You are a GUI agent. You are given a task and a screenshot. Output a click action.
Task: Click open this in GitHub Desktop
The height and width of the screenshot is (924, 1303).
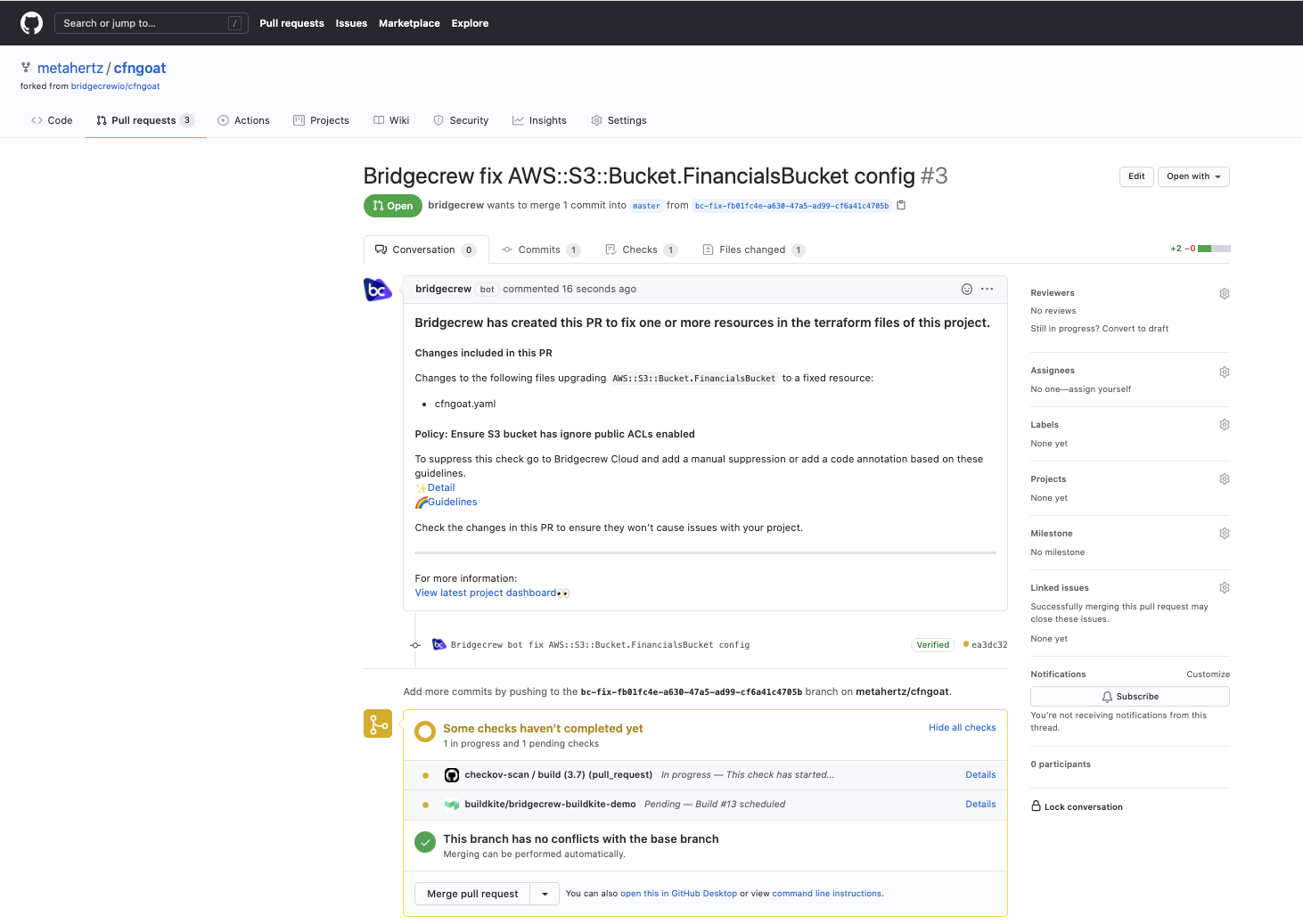click(x=678, y=894)
